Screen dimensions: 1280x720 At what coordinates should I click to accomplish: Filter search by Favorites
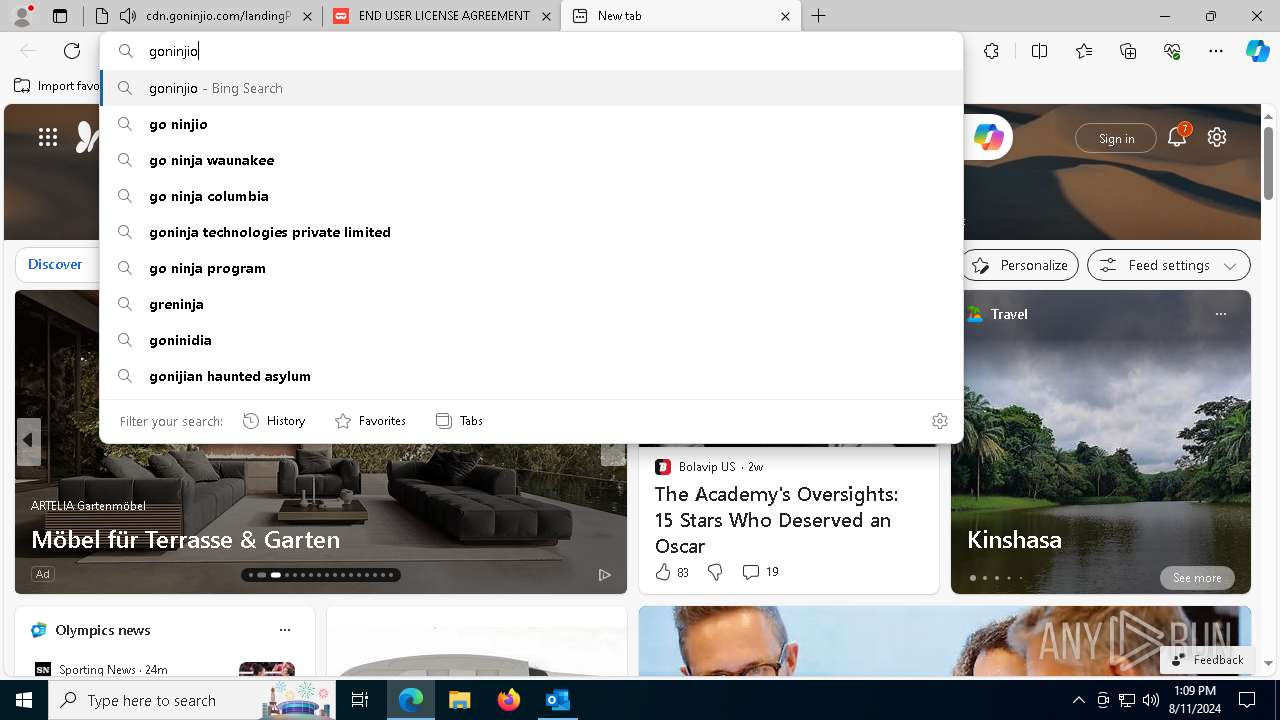click(370, 421)
